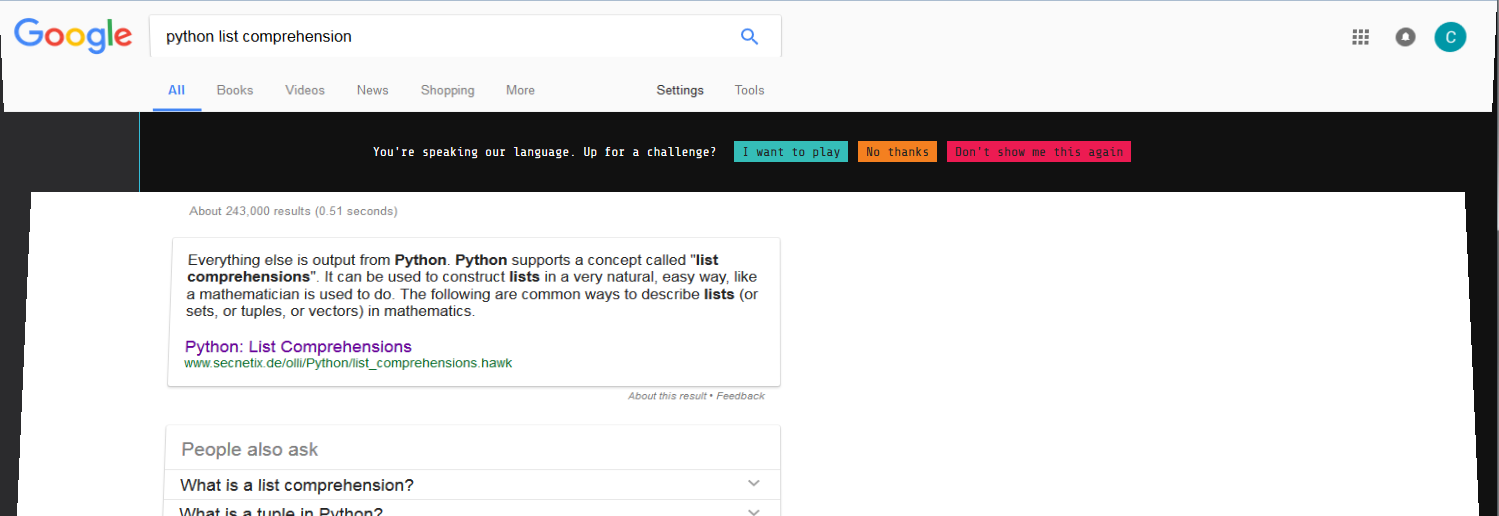This screenshot has height=516, width=1499.
Task: Switch to the Shopping tab
Action: (x=447, y=90)
